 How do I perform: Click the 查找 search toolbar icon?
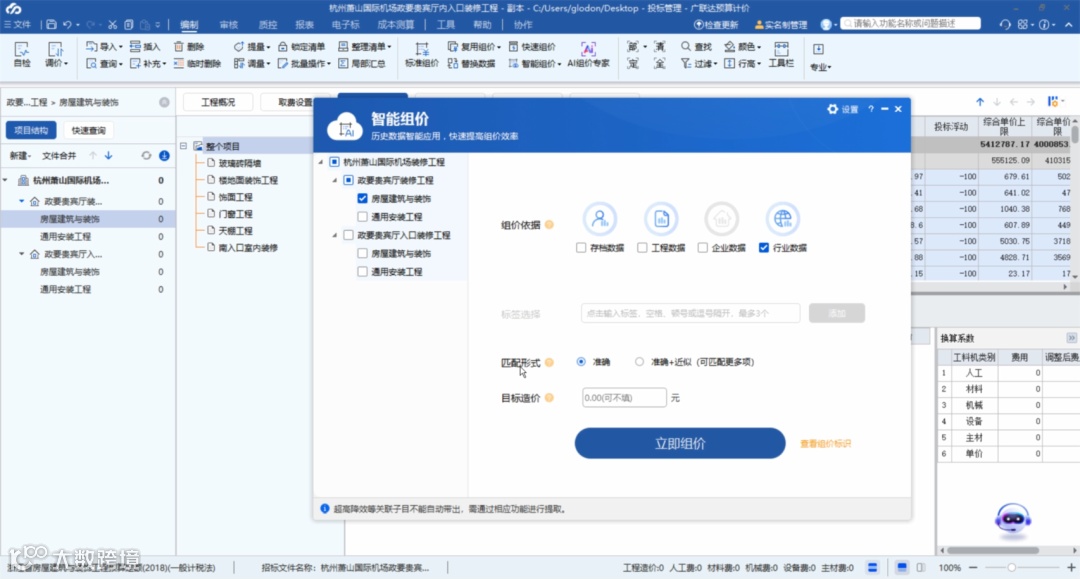(x=696, y=47)
